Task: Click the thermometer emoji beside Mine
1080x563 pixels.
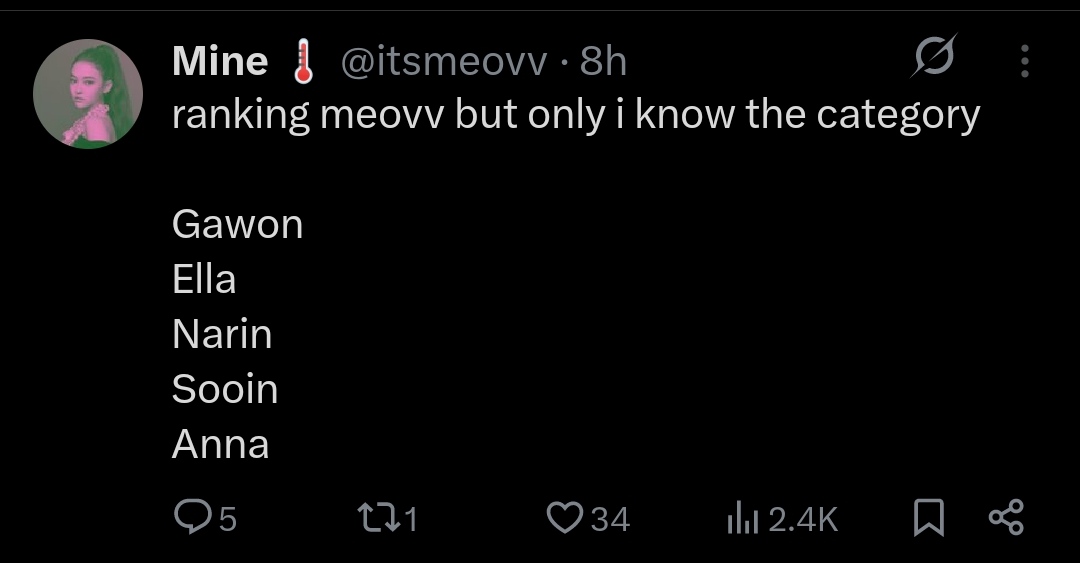Action: pos(296,63)
